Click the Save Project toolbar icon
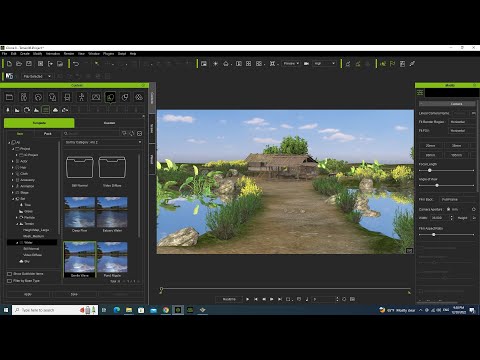The height and width of the screenshot is (360, 480). coord(29,64)
